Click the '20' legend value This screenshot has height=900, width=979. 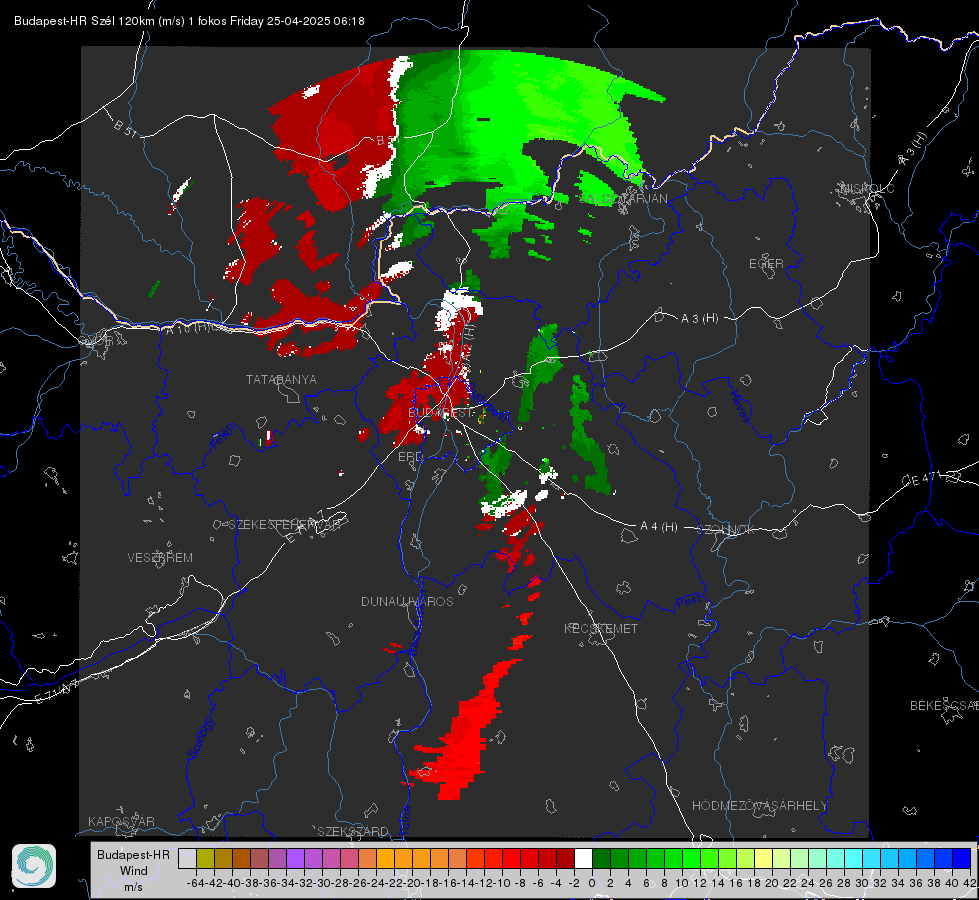coord(772,883)
